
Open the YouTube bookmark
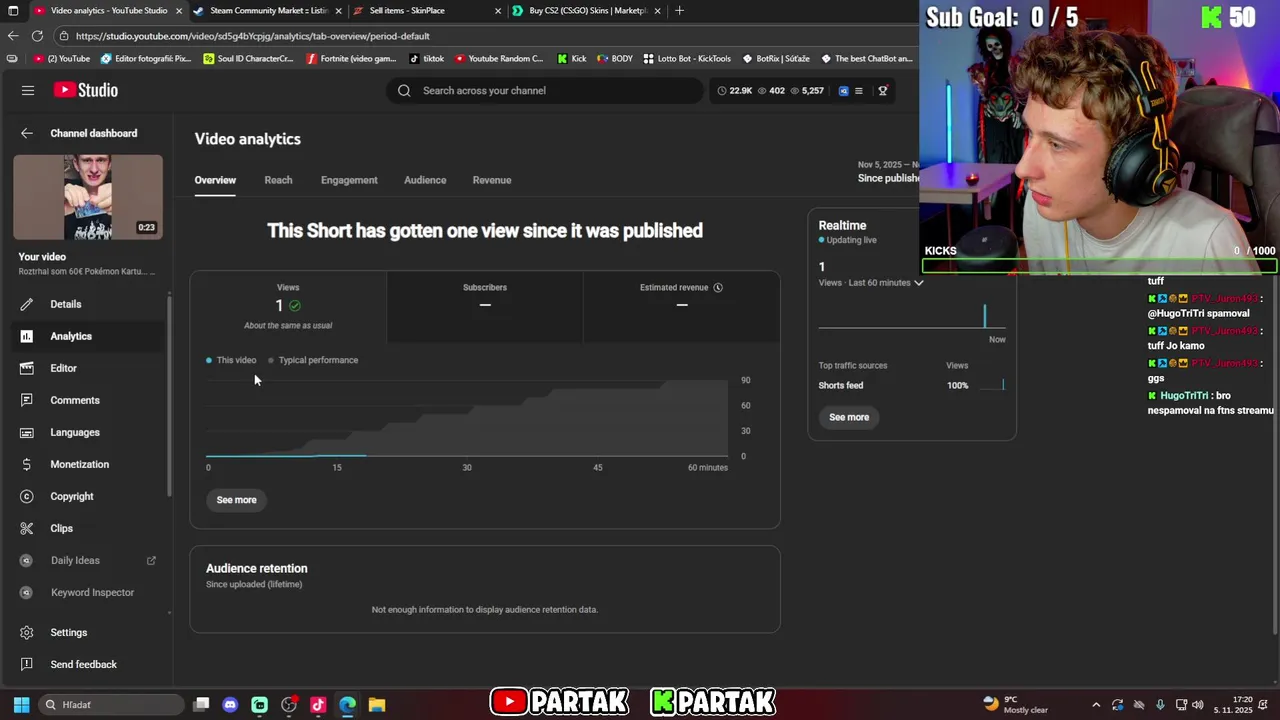click(x=62, y=59)
